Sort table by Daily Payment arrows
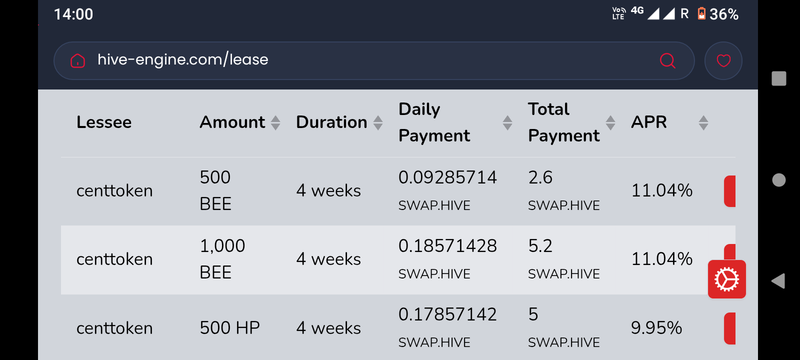Image resolution: width=800 pixels, height=360 pixels. [507, 122]
